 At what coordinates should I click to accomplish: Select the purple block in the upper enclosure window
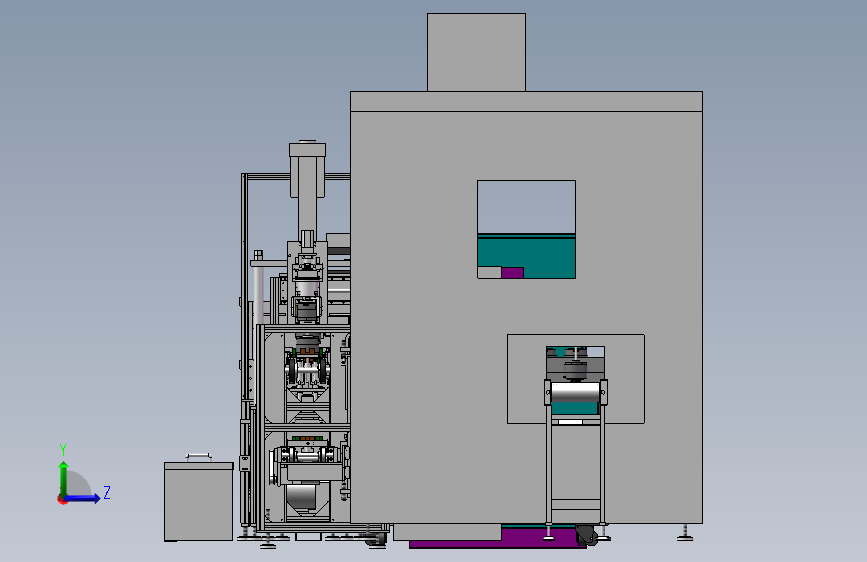point(512,273)
